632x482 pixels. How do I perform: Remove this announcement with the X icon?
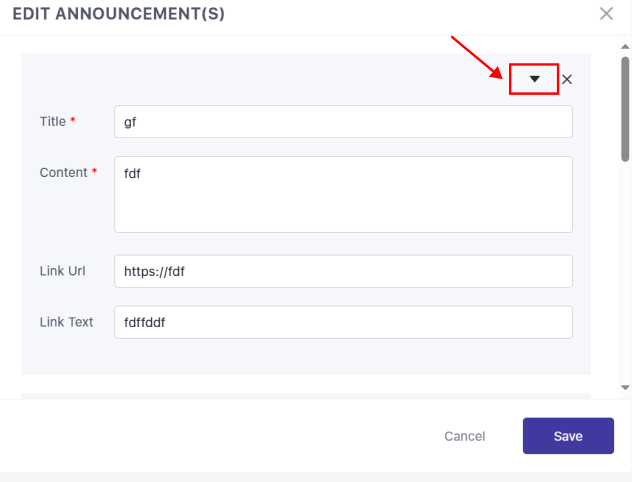coord(567,79)
